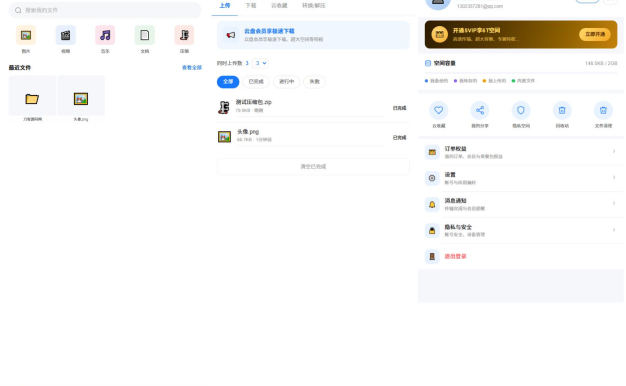Click the storage usage progress bar
The width and height of the screenshot is (626, 386).
point(521,73)
